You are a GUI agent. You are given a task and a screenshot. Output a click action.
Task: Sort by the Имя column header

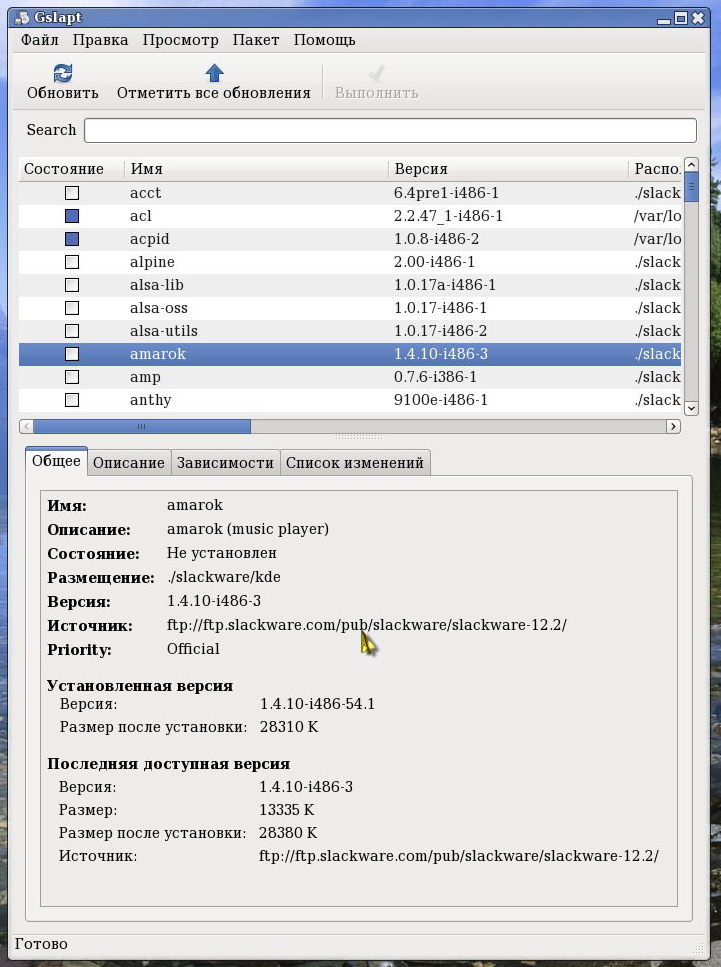pos(256,169)
